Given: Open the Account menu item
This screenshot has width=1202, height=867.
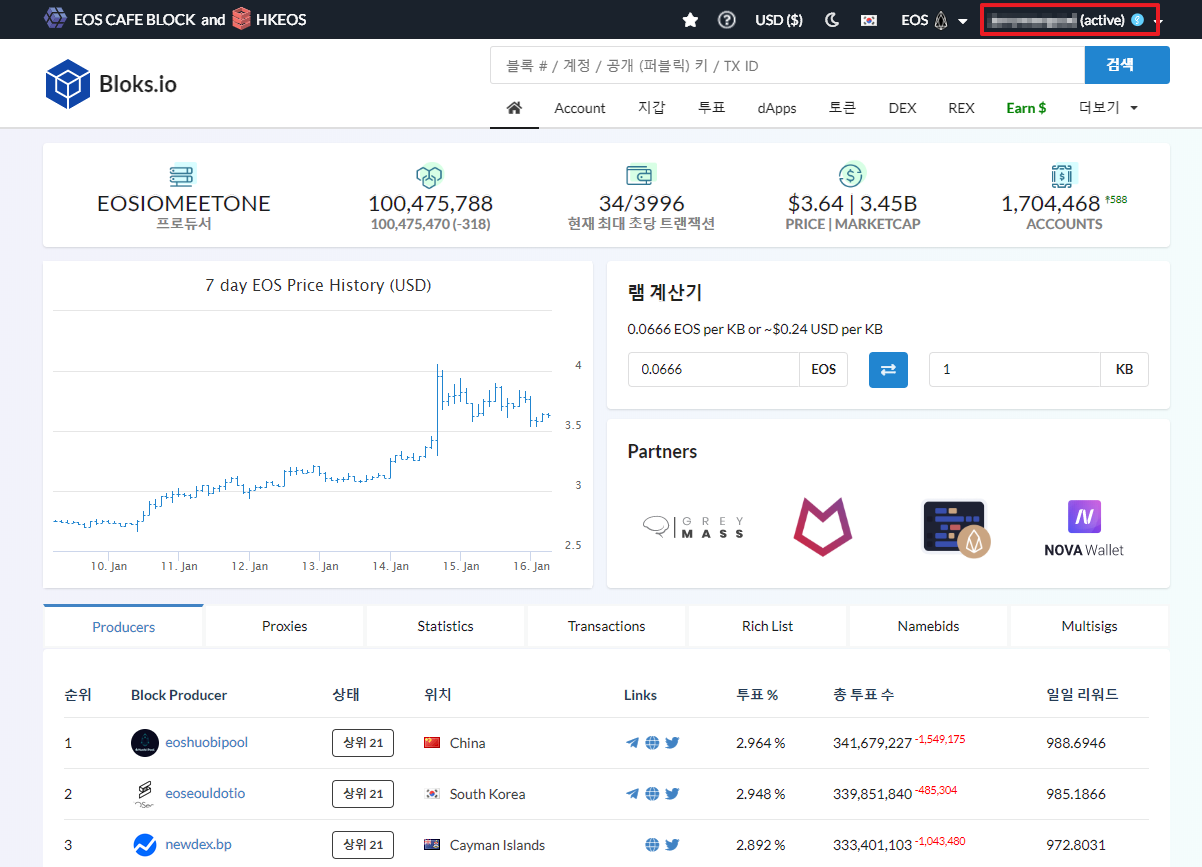Looking at the screenshot, I should (580, 108).
